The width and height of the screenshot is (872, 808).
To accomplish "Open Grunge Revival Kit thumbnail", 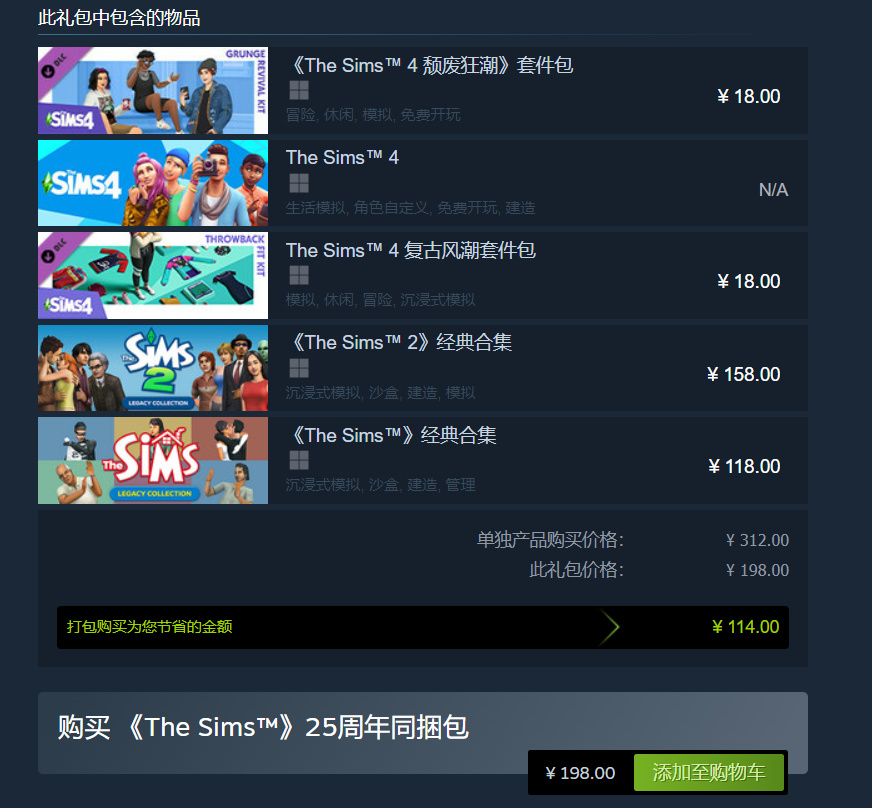I will [x=153, y=90].
